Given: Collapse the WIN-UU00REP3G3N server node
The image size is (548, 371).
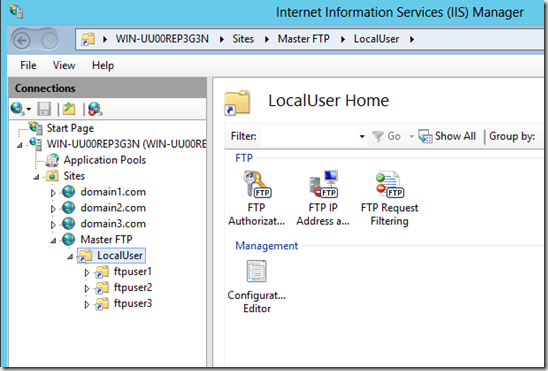Looking at the screenshot, I should tap(20, 145).
